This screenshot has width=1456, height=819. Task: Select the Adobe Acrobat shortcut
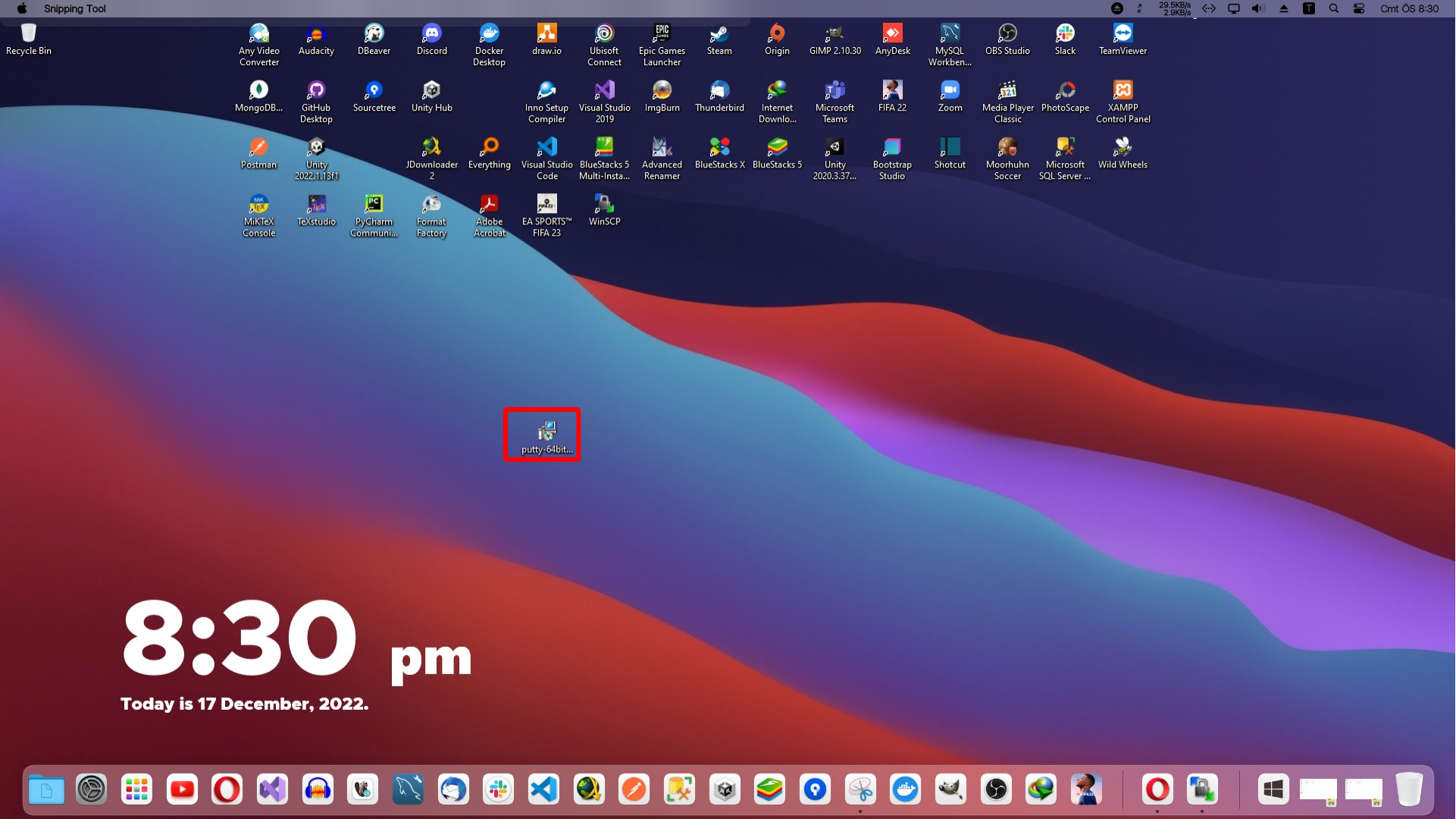click(489, 216)
